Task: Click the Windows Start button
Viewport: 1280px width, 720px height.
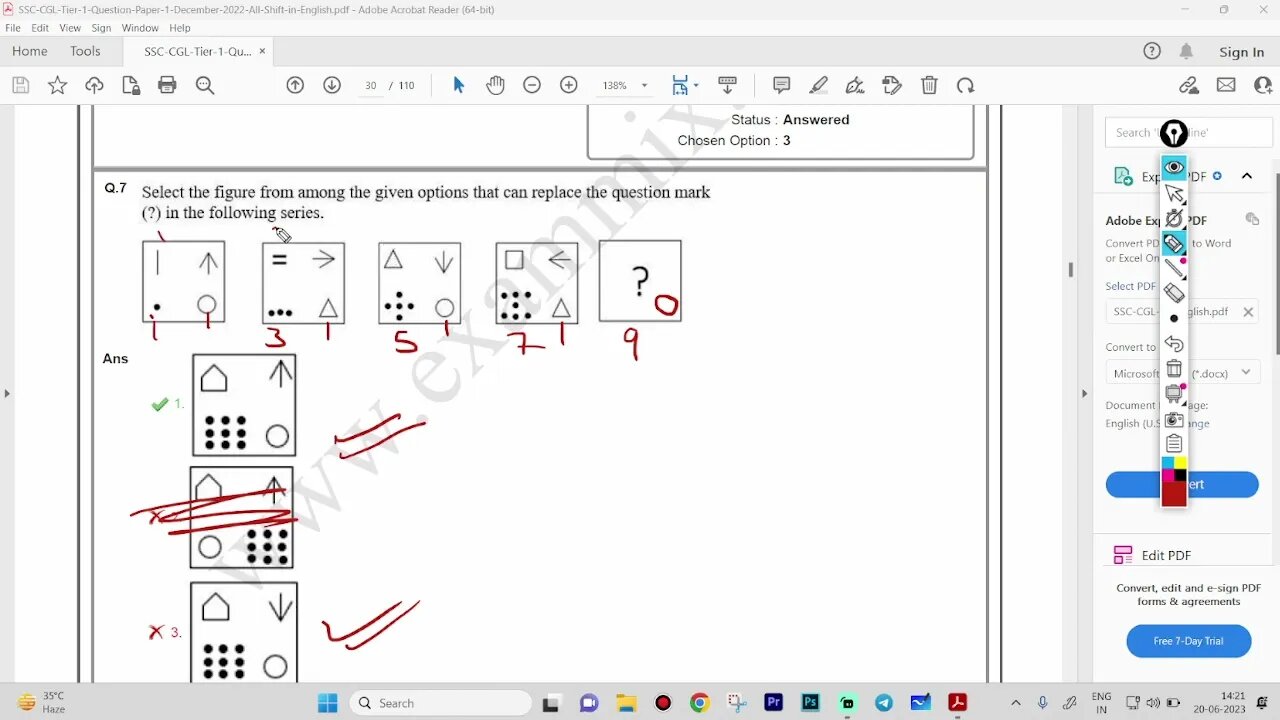Action: pyautogui.click(x=327, y=703)
